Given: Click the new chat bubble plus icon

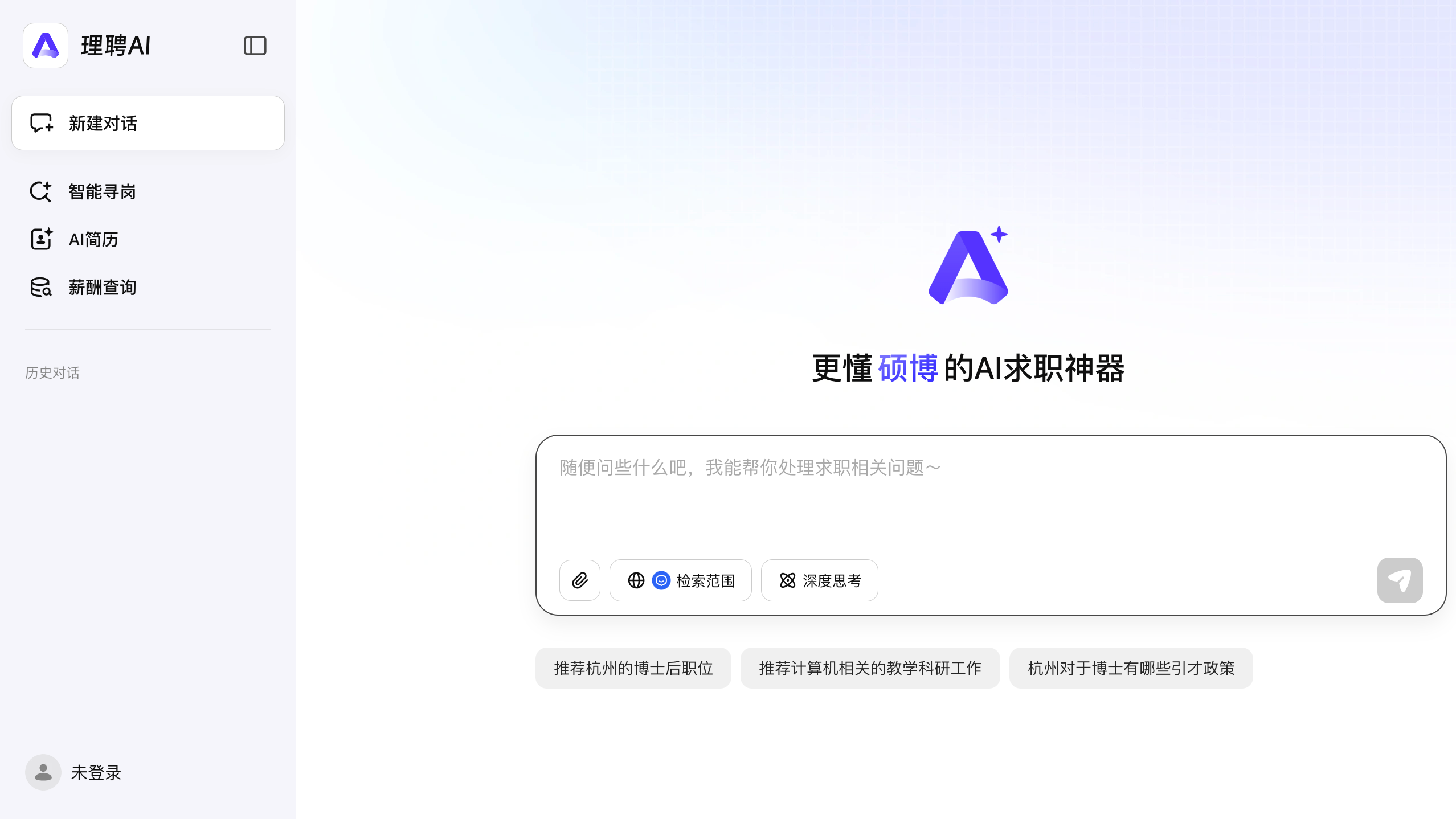Looking at the screenshot, I should [42, 123].
